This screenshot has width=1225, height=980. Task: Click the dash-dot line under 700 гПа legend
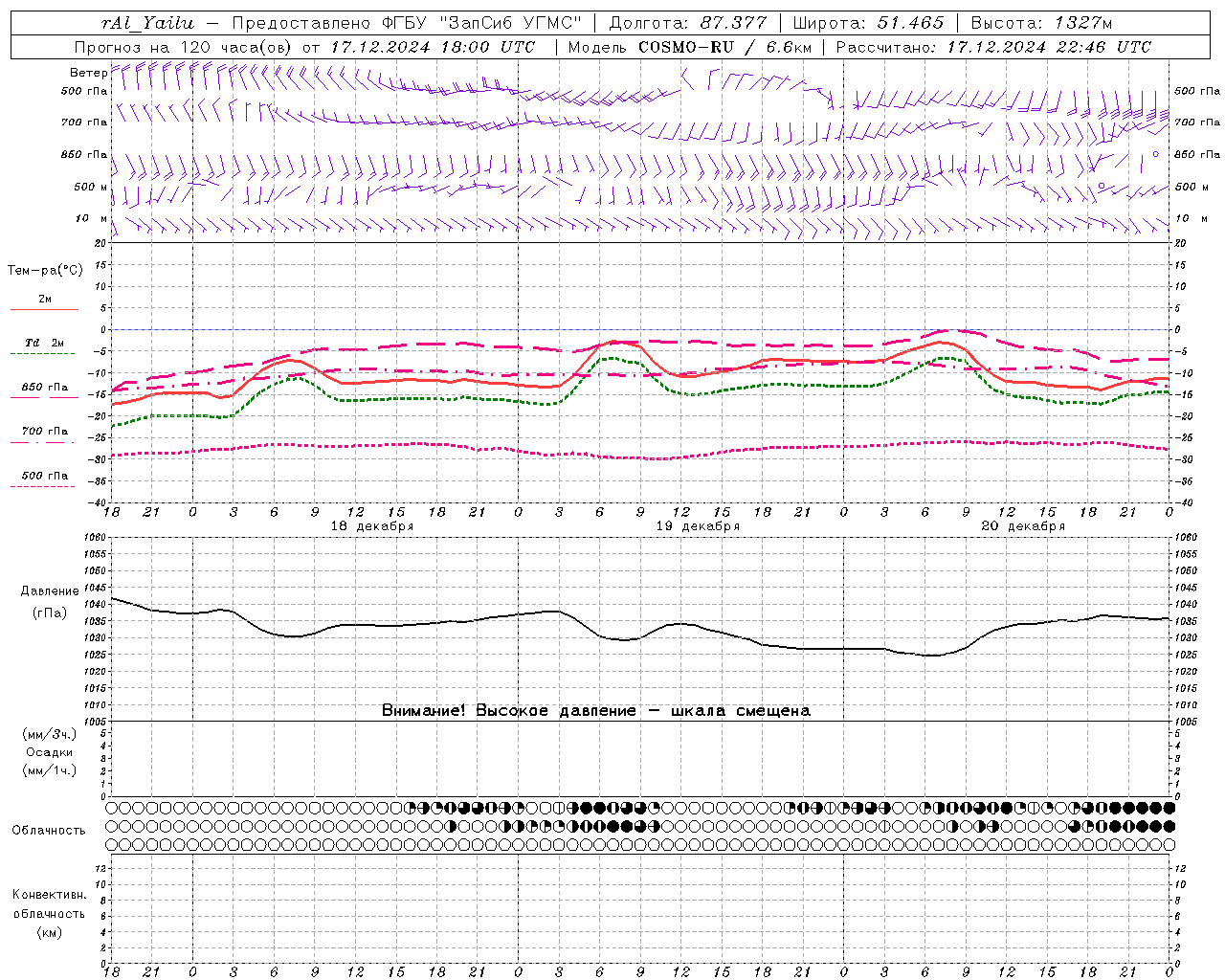point(44,442)
